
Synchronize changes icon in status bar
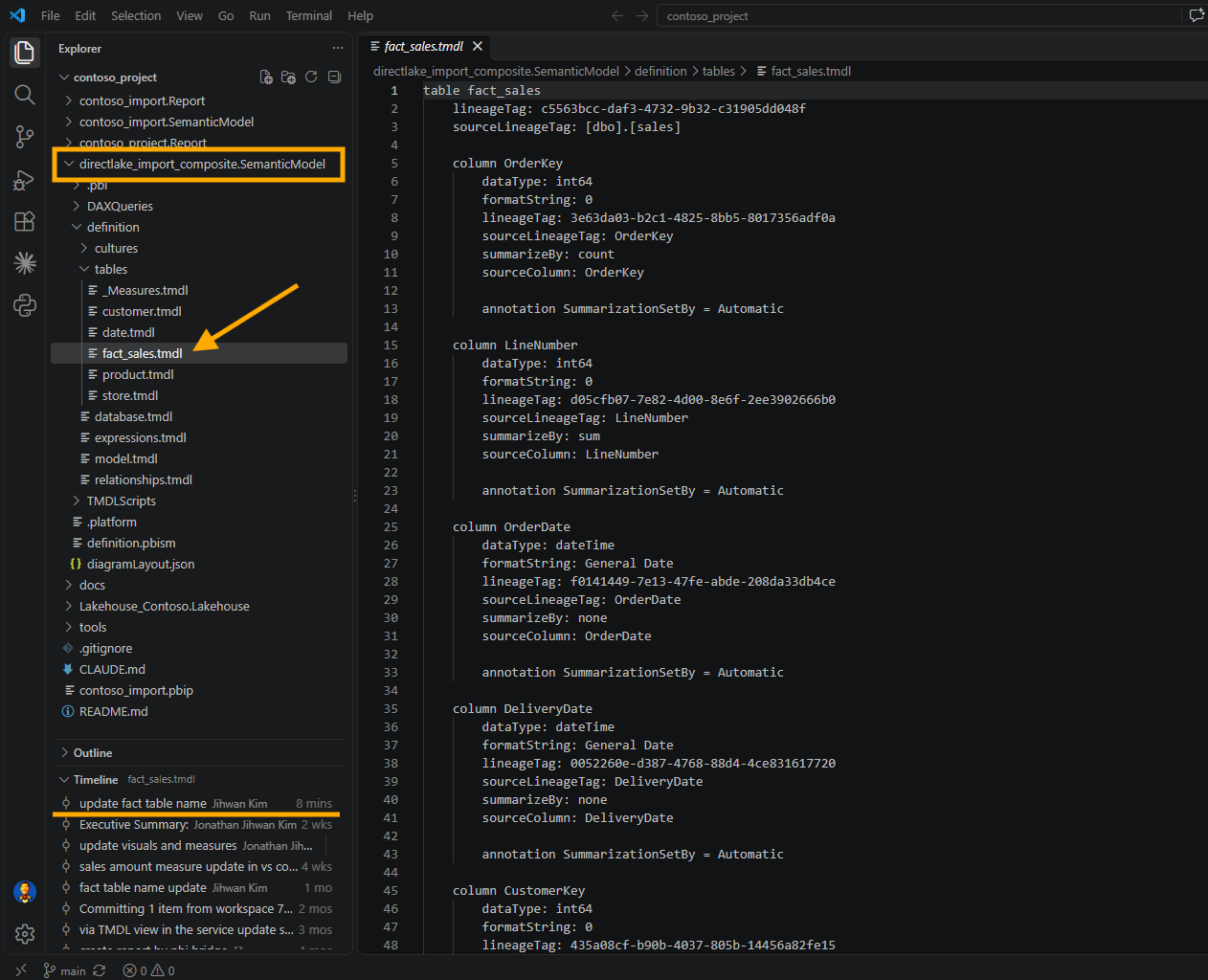(99, 970)
